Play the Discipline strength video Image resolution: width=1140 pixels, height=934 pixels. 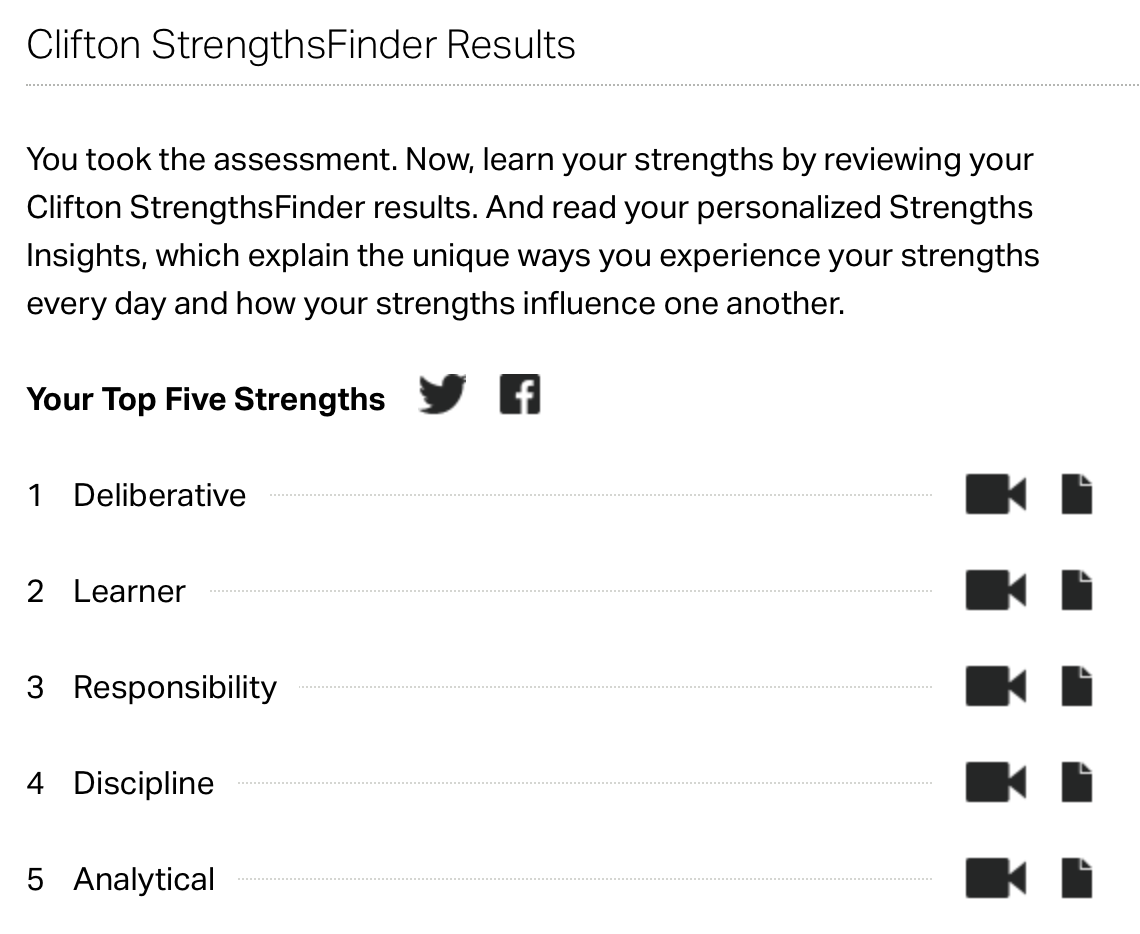[x=995, y=782]
